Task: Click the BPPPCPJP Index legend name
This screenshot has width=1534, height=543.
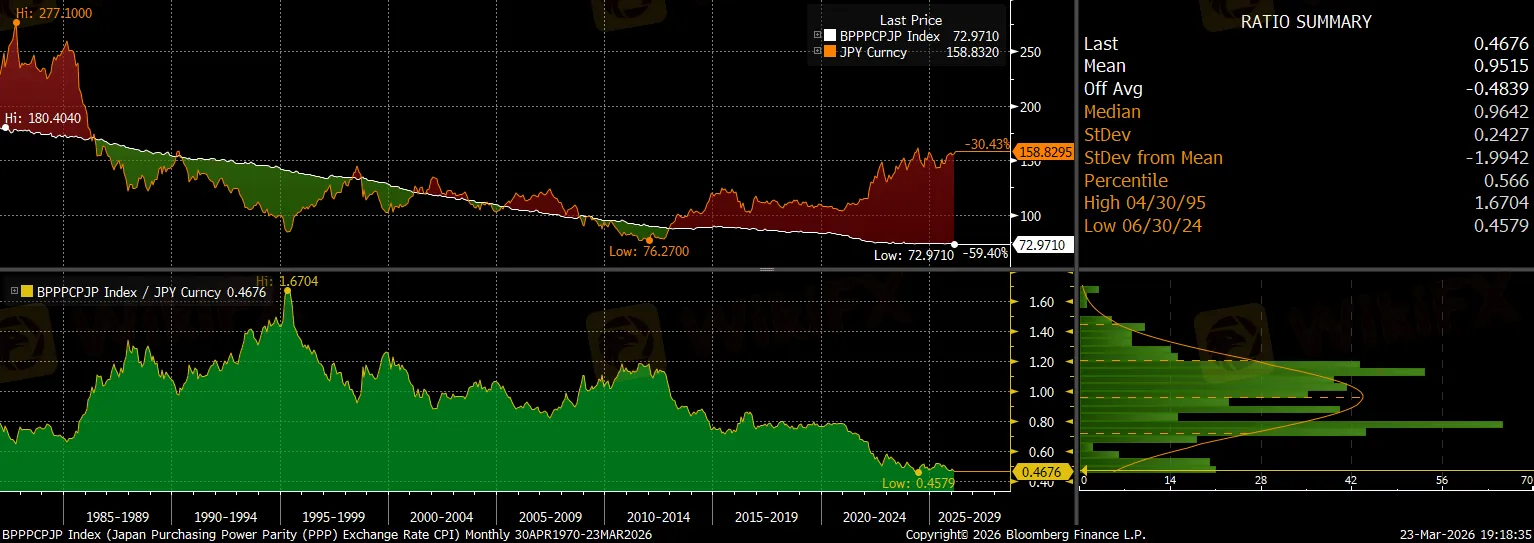Action: point(889,36)
